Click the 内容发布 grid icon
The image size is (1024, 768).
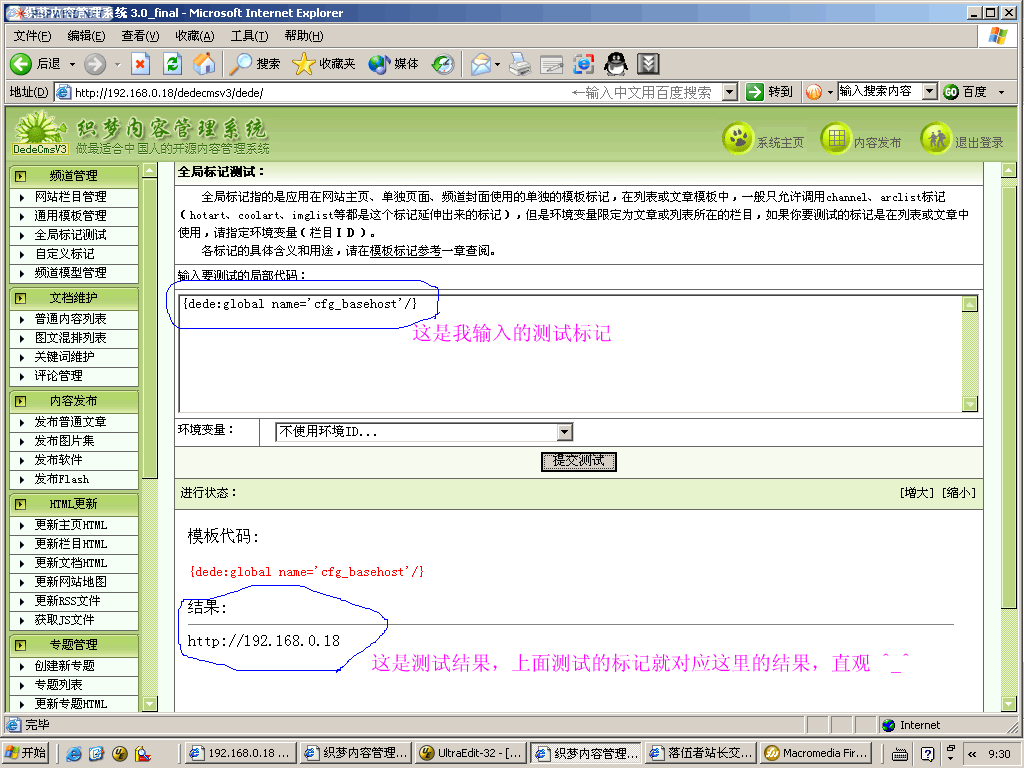(x=835, y=140)
